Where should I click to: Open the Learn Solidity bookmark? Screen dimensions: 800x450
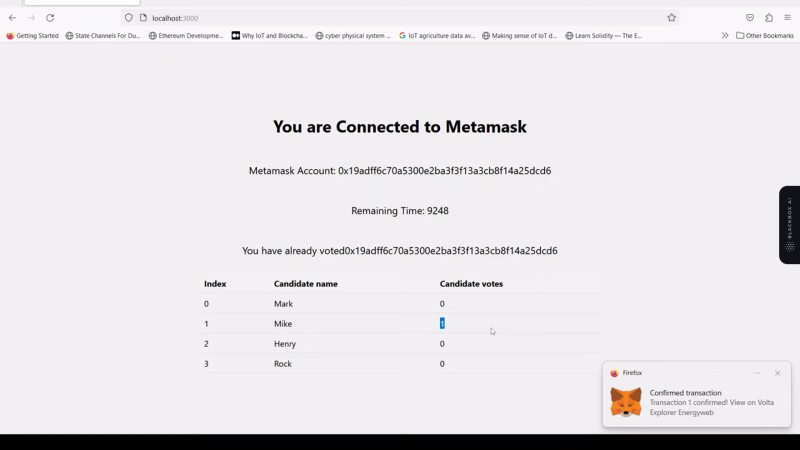click(x=604, y=36)
